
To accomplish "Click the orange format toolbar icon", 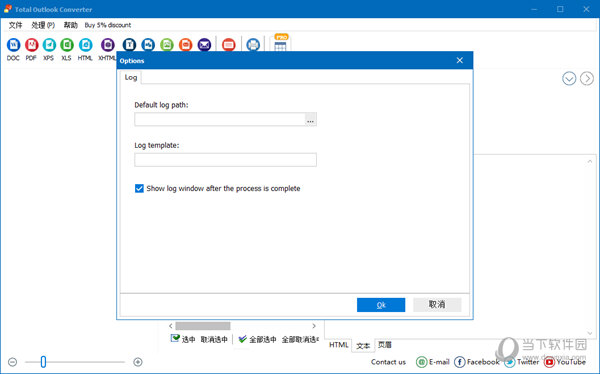I will 186,45.
